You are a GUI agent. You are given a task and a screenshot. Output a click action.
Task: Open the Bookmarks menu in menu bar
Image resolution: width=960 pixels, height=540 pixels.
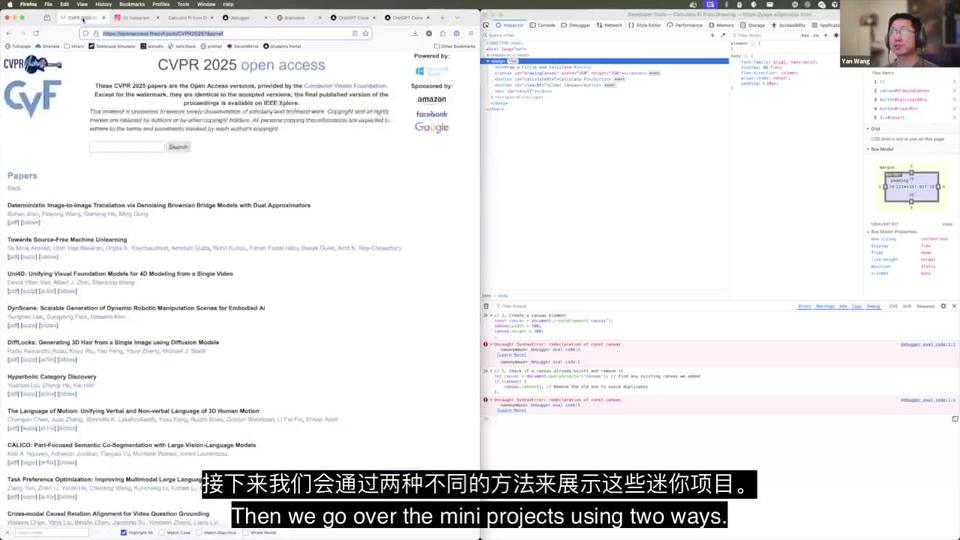132,4
